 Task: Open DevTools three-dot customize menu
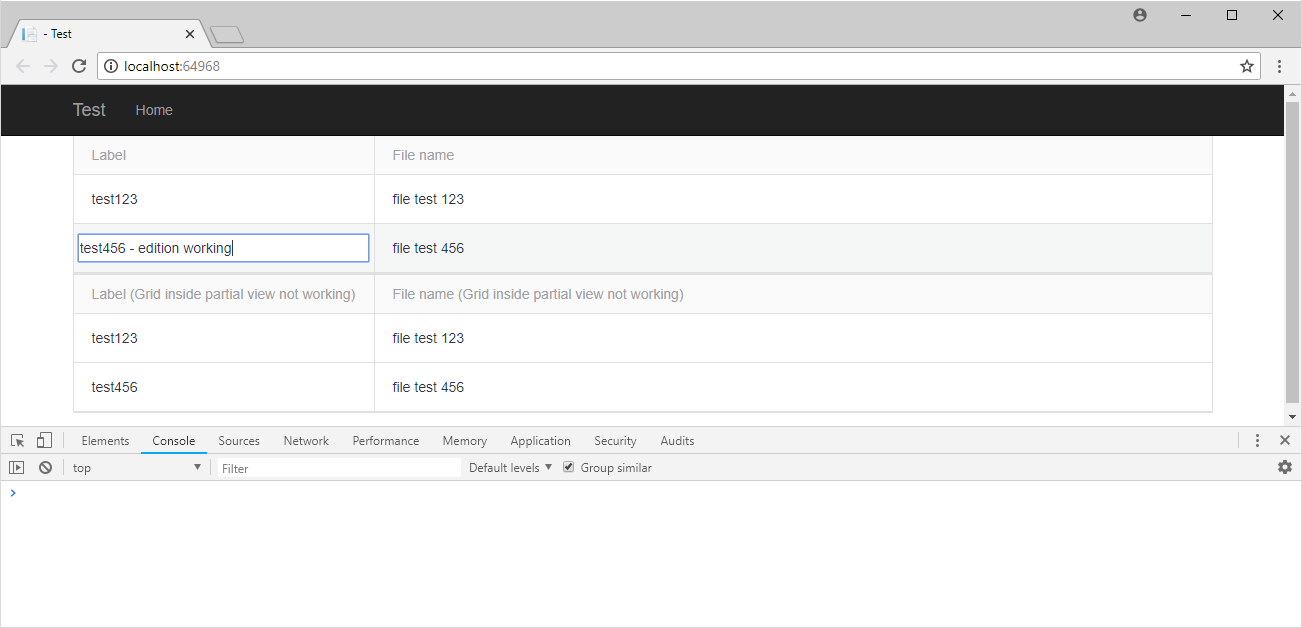tap(1257, 441)
